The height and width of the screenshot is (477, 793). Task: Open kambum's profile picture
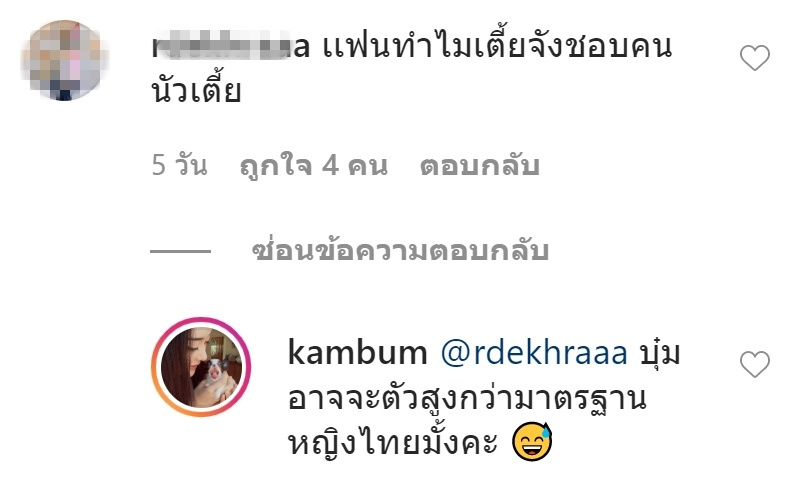[x=201, y=367]
